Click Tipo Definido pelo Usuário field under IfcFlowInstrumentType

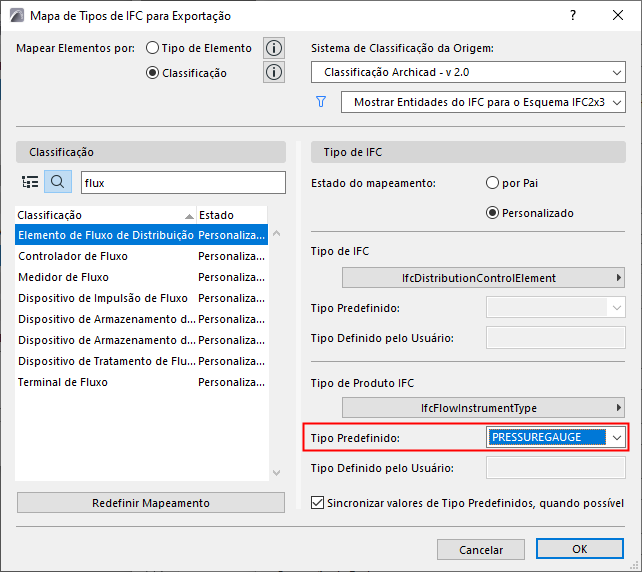pos(556,468)
